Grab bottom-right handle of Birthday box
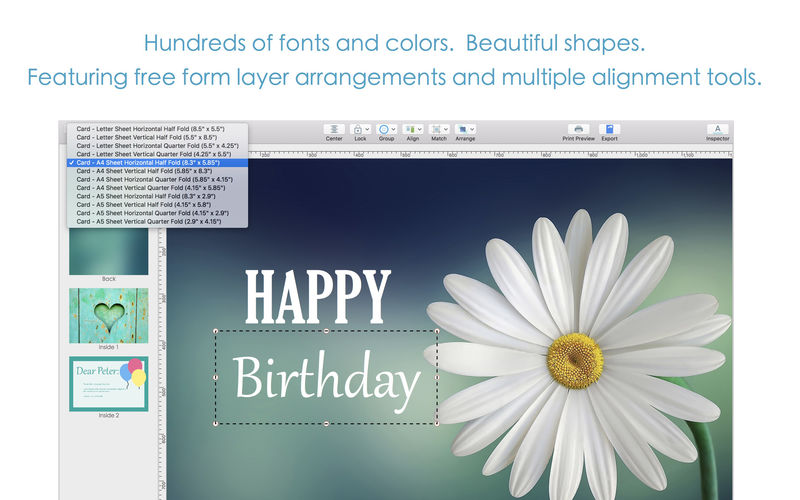This screenshot has width=800, height=500. point(437,423)
